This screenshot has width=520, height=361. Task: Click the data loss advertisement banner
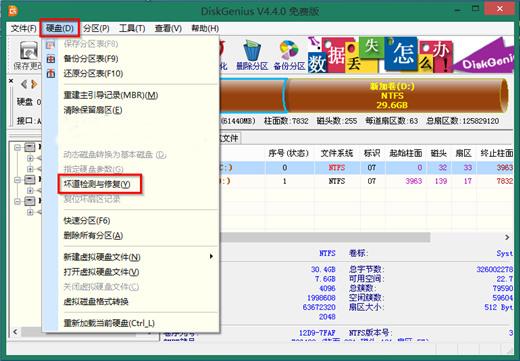[410, 55]
